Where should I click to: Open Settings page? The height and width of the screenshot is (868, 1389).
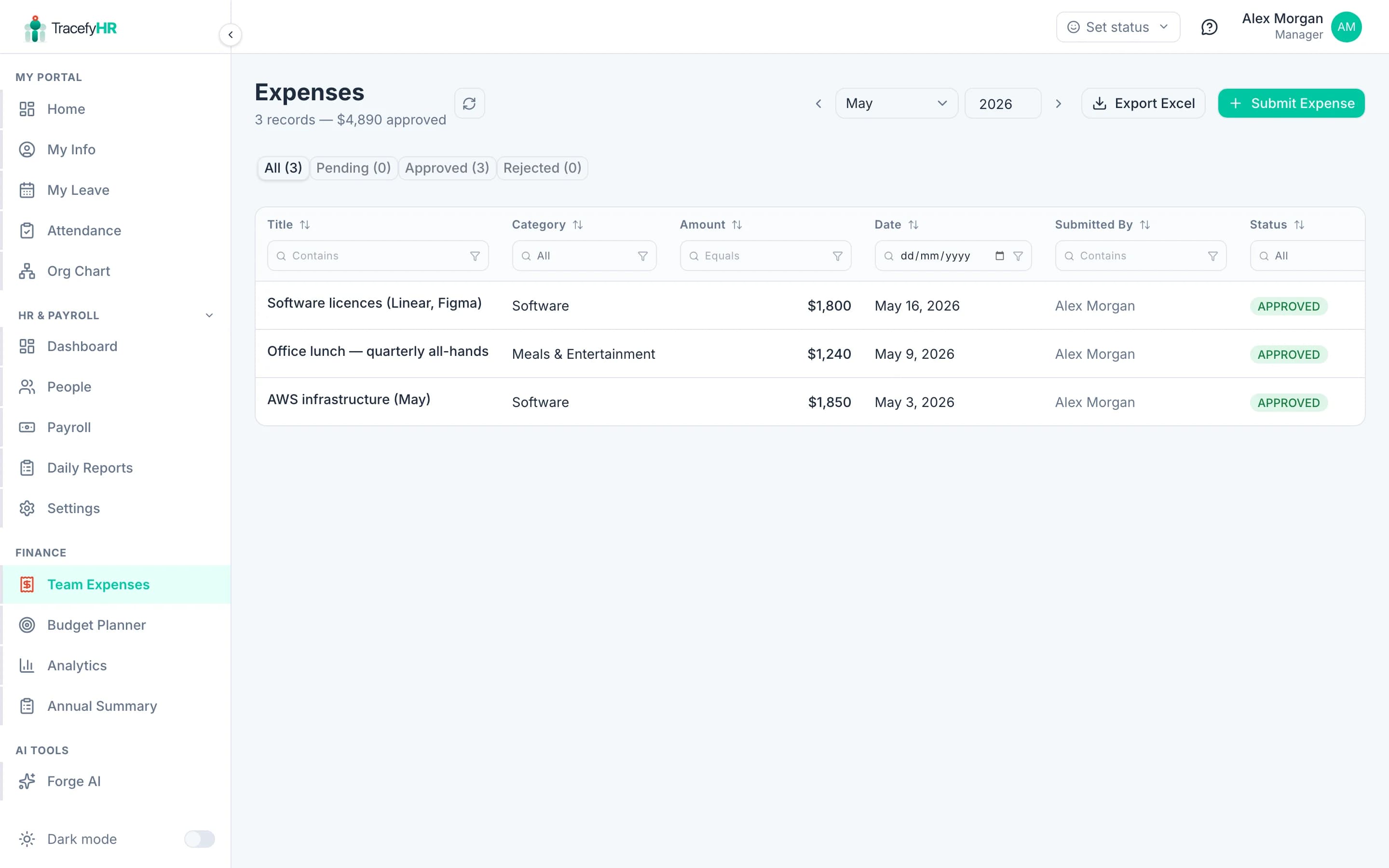(x=116, y=508)
